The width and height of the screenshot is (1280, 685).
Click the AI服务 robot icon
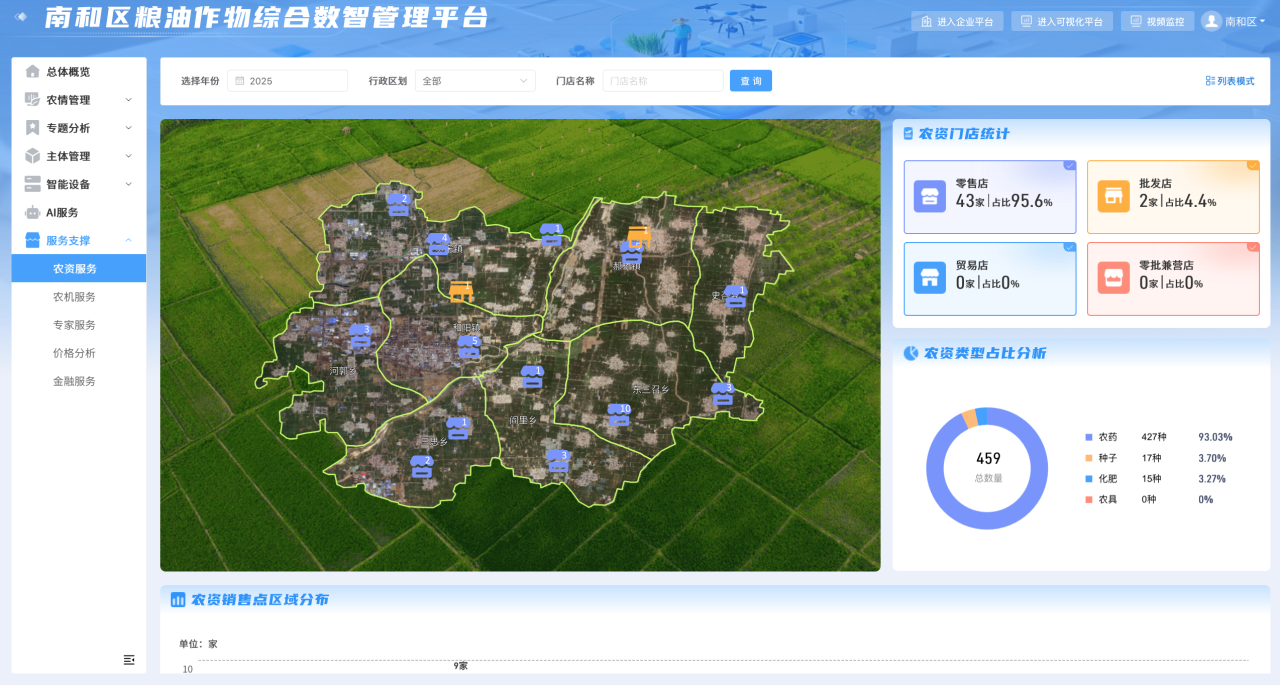click(x=32, y=212)
